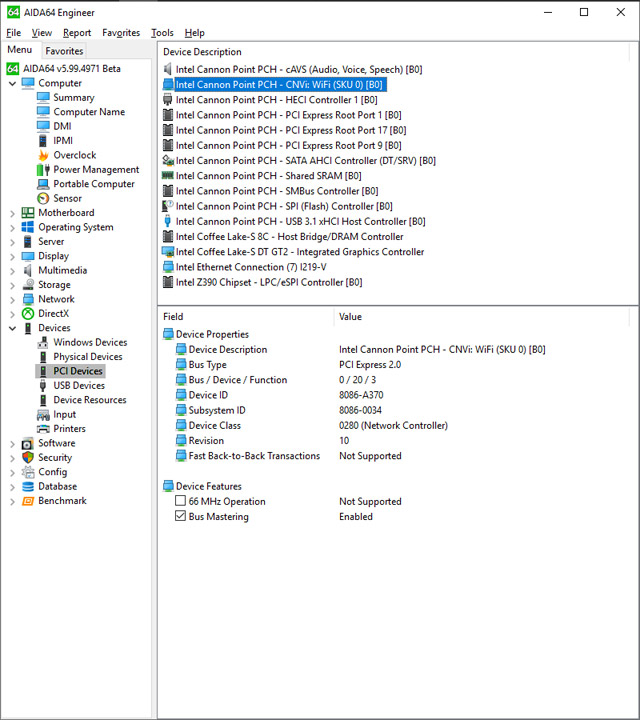This screenshot has width=640, height=720.
Task: Click the USB 3.1 xHCI controller icon
Action: click(x=168, y=221)
